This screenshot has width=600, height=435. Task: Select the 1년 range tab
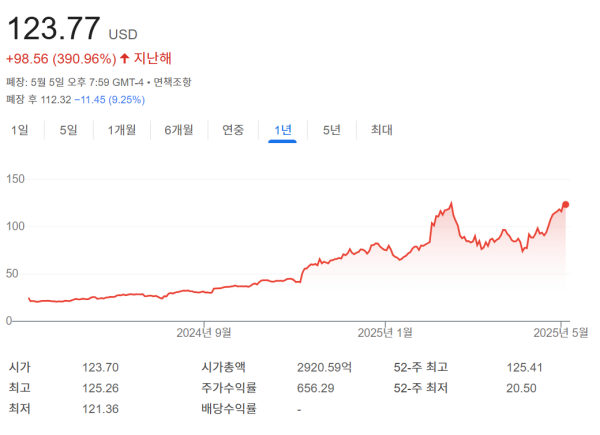(x=283, y=130)
